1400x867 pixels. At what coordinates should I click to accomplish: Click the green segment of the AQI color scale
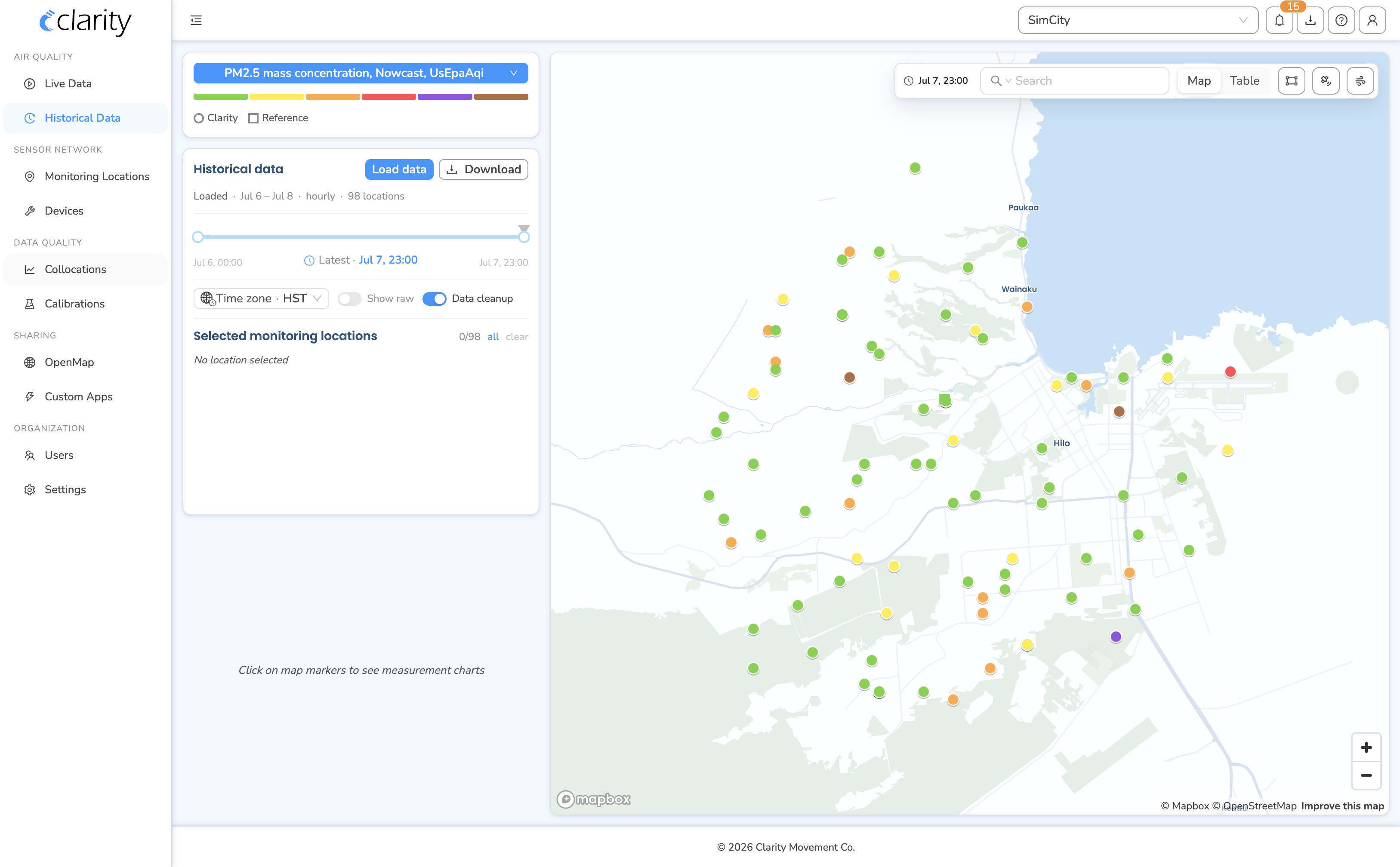[220, 97]
